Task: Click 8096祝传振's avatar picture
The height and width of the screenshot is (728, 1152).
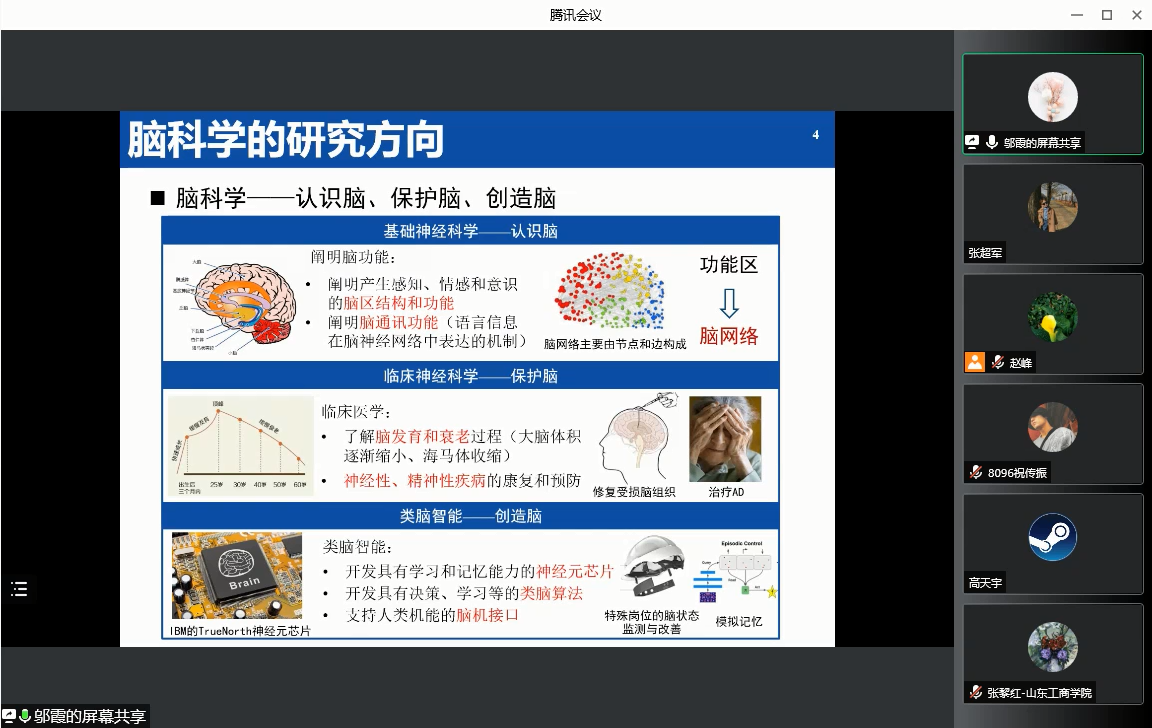Action: (1052, 427)
